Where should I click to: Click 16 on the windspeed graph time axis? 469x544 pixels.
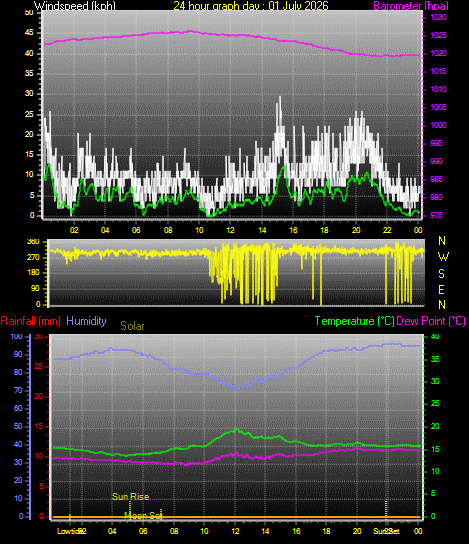point(293,230)
